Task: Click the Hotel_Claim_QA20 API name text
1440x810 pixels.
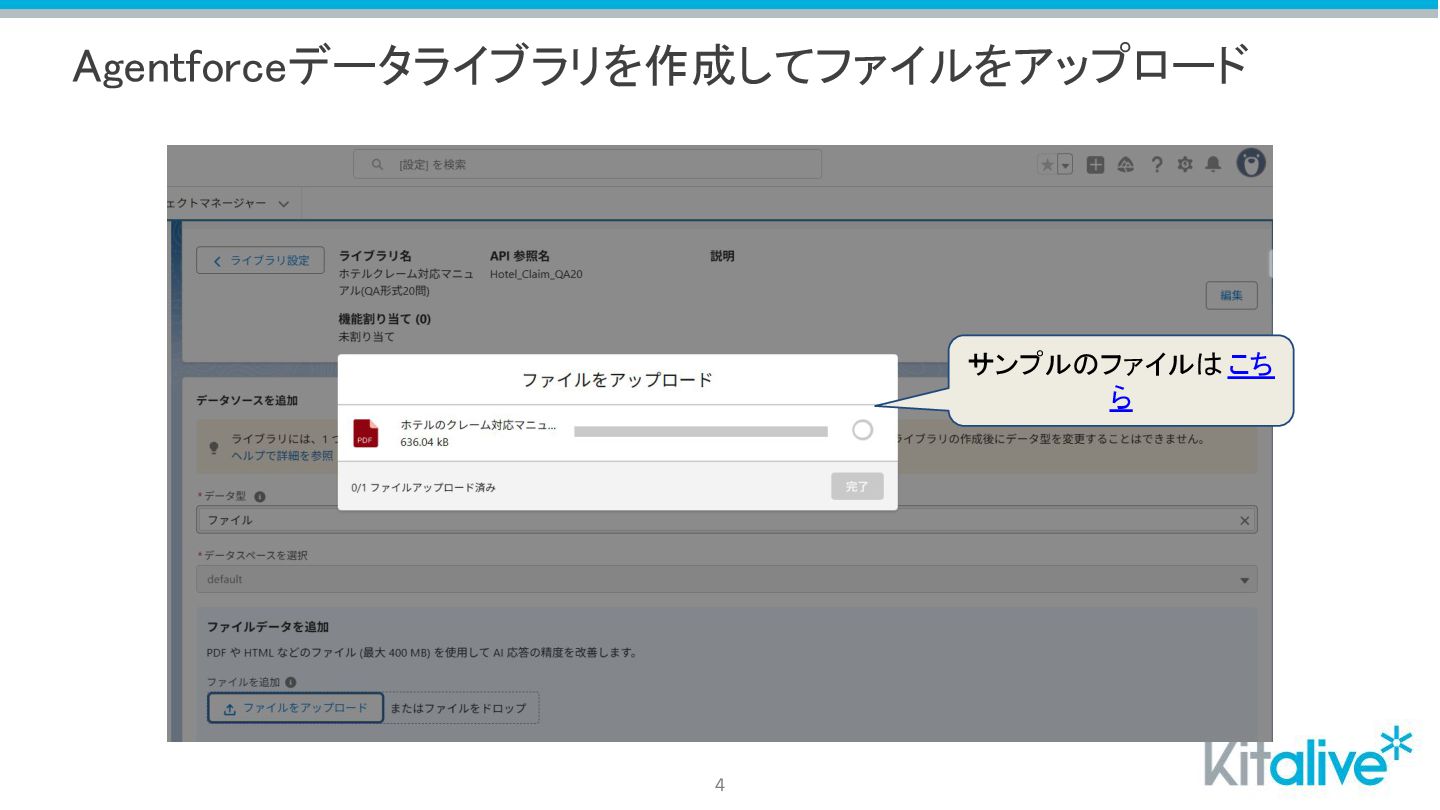Action: 536,274
